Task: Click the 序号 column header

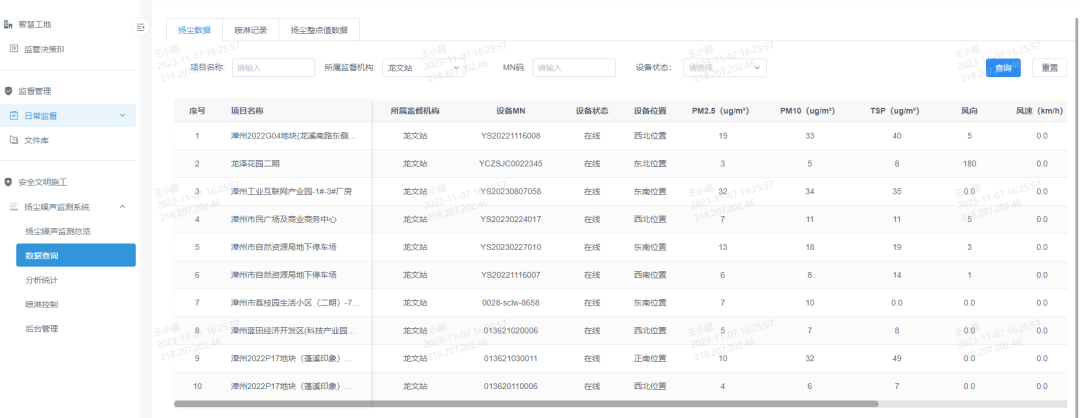Action: (197, 111)
